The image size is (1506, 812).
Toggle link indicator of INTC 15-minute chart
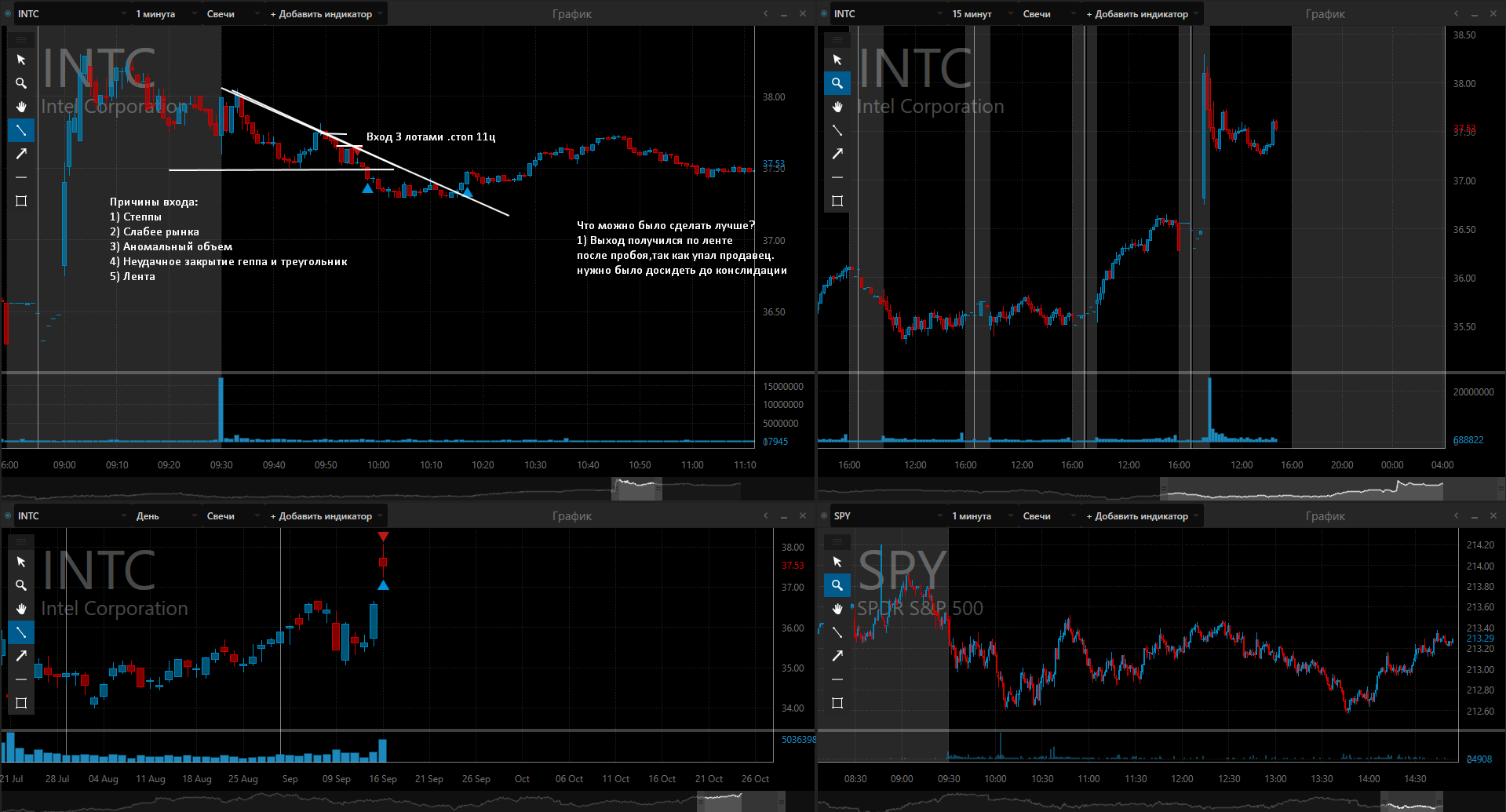[824, 14]
